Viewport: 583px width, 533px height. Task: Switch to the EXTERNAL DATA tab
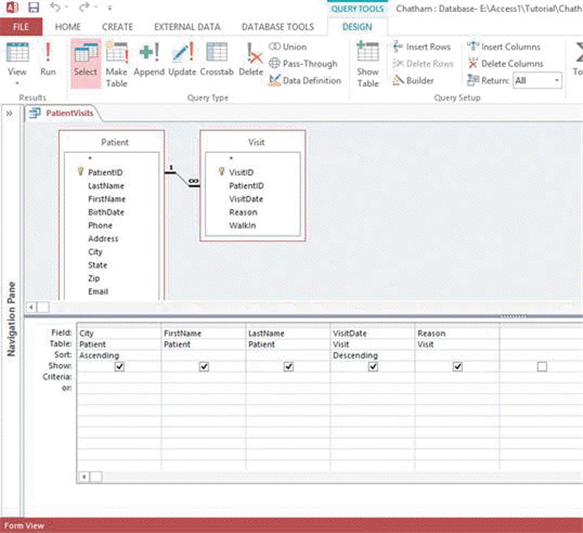(x=187, y=27)
